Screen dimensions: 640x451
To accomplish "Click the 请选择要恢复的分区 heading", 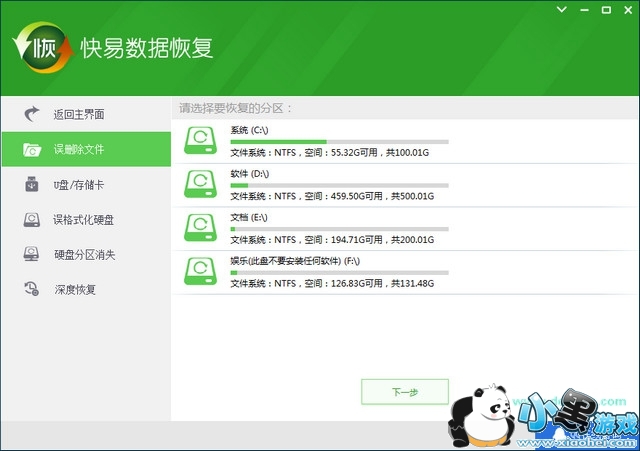I will (236, 108).
